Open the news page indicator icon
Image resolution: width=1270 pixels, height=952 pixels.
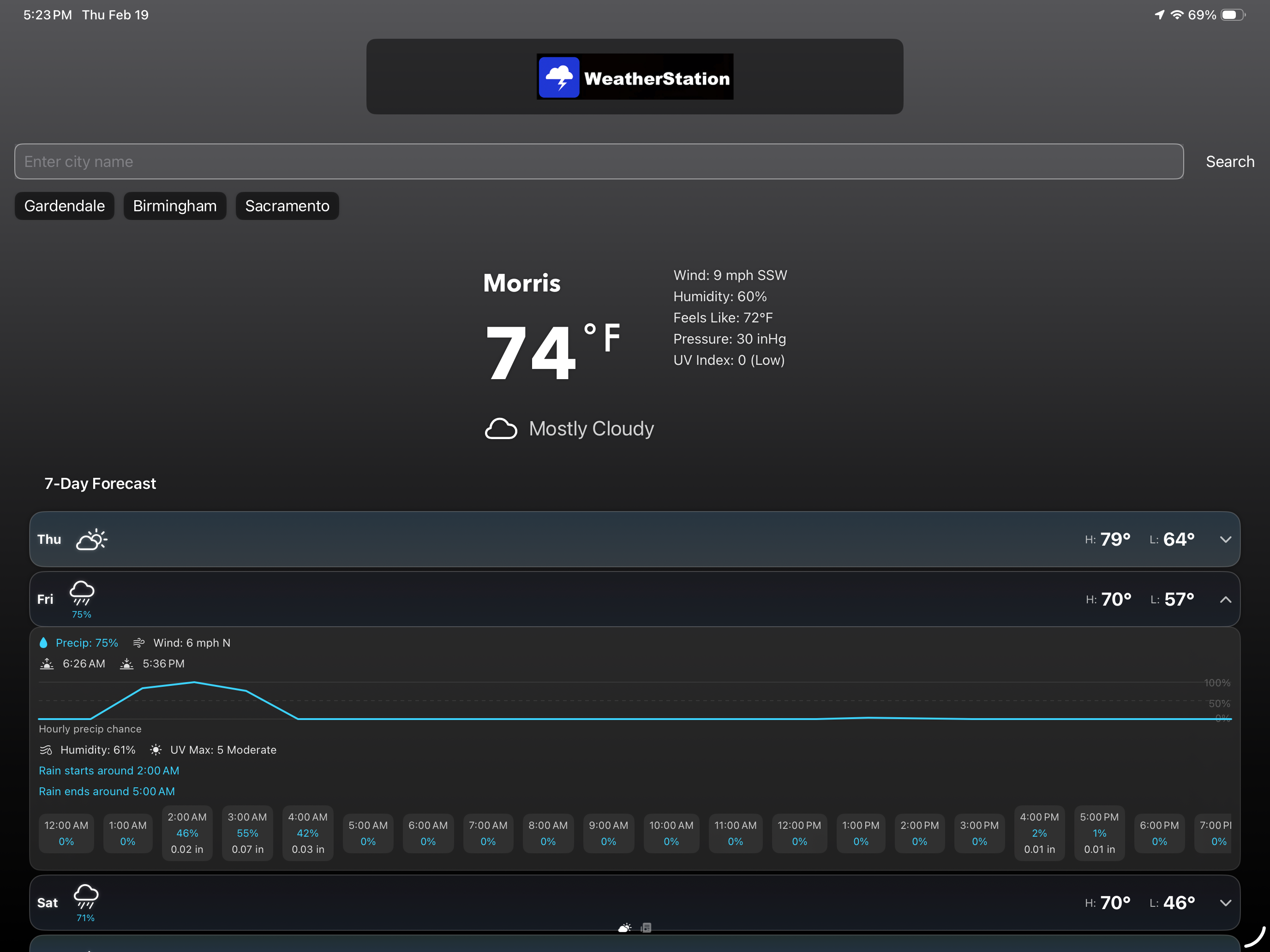(x=647, y=928)
